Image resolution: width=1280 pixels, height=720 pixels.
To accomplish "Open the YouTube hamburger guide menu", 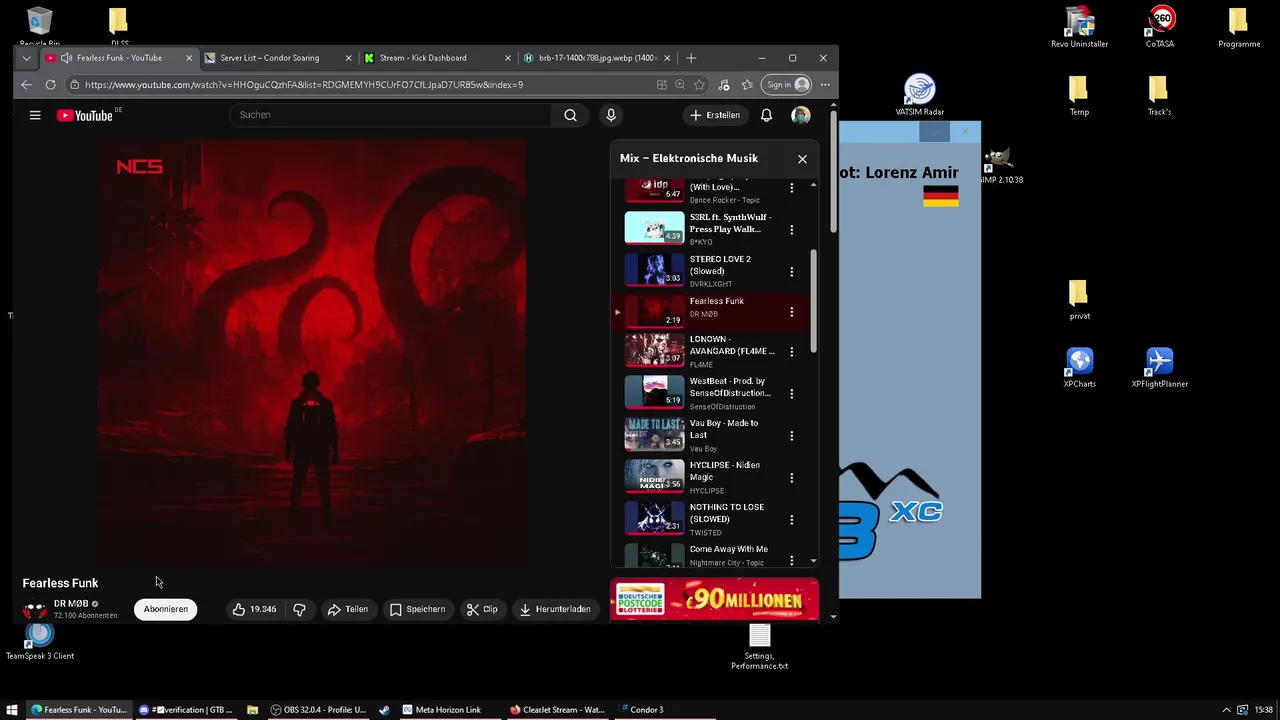I will [x=35, y=115].
